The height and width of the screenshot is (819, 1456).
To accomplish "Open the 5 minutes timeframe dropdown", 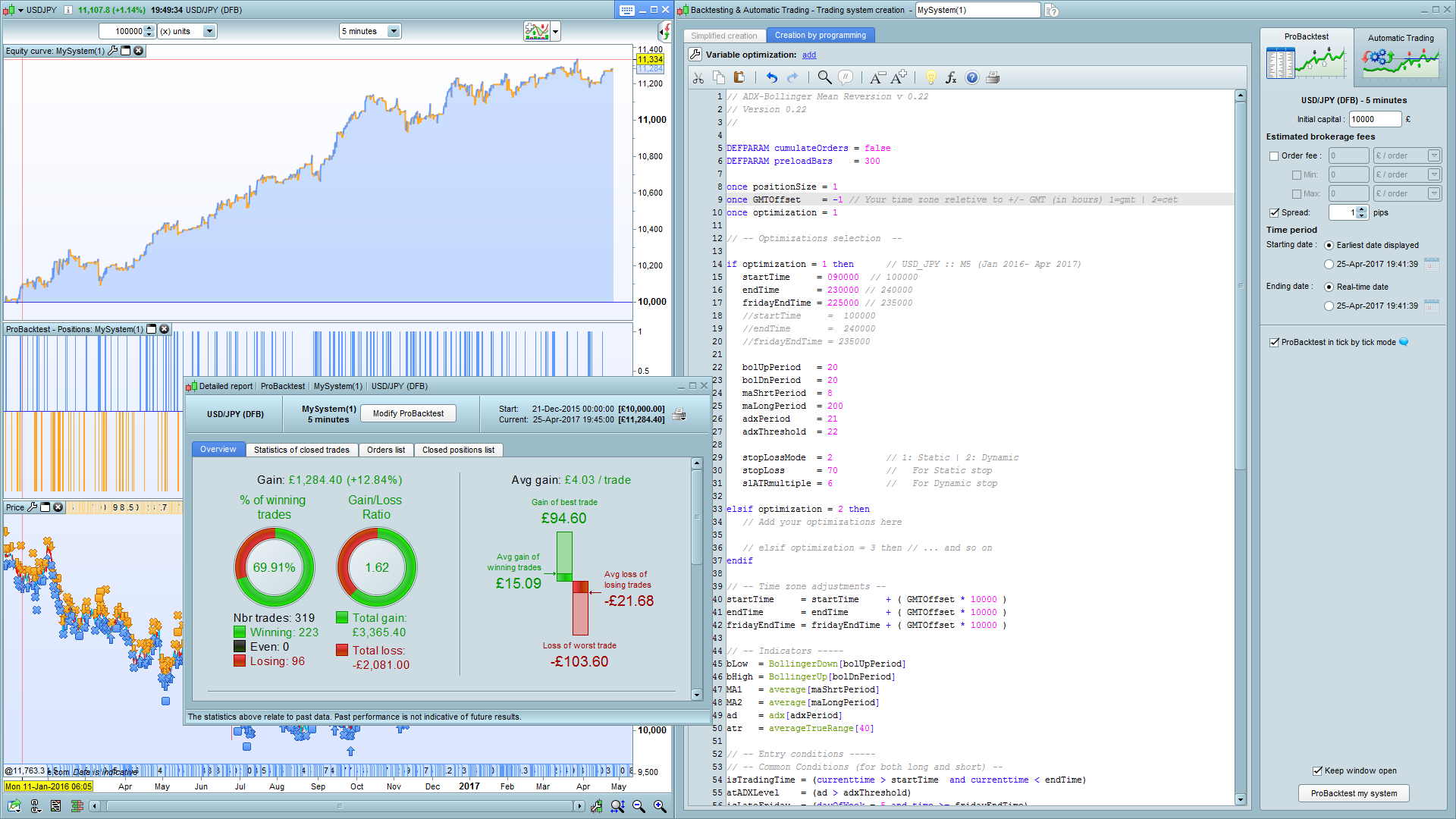I will [x=394, y=31].
